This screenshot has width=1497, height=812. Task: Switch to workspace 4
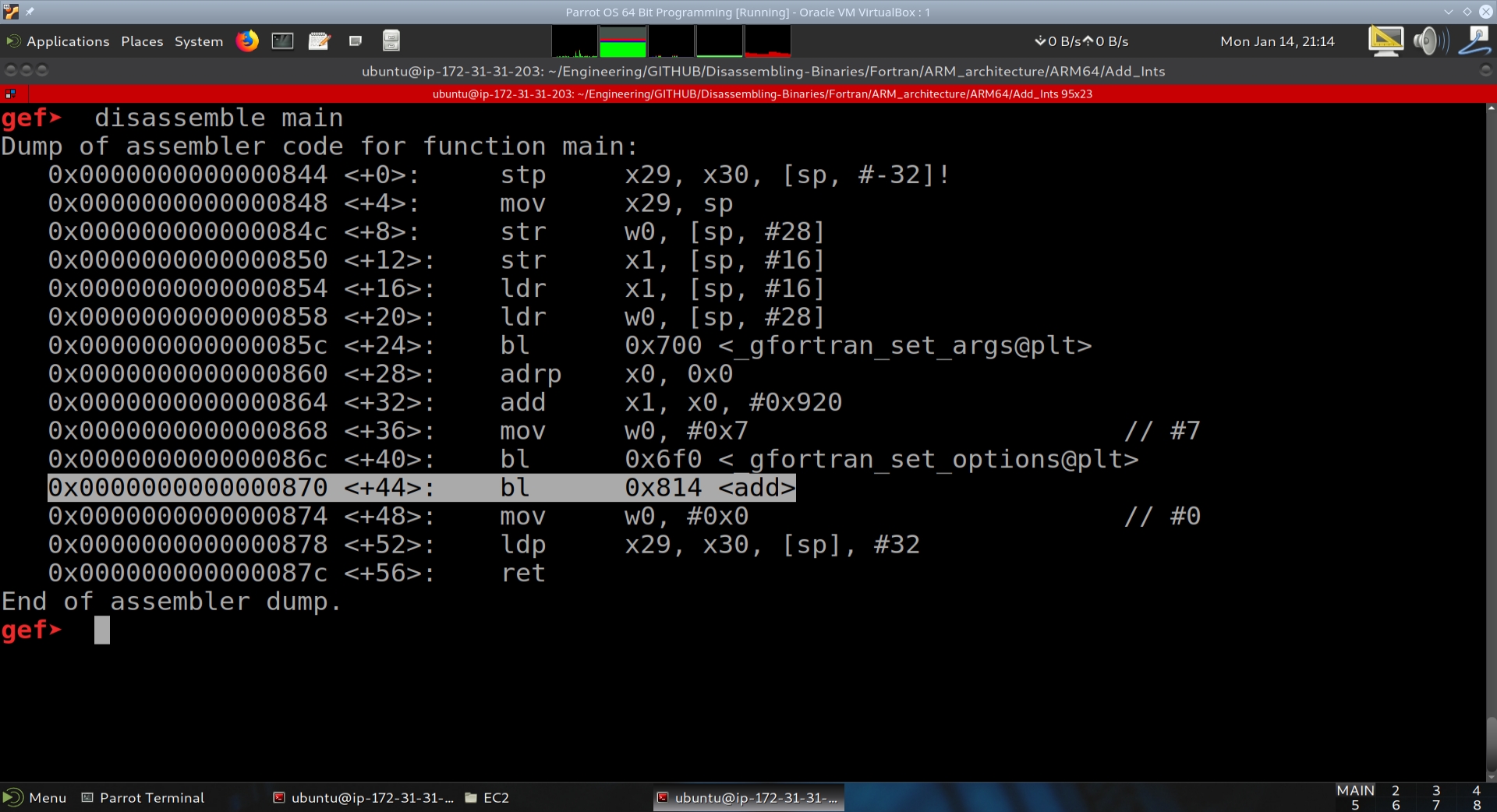point(1476,790)
